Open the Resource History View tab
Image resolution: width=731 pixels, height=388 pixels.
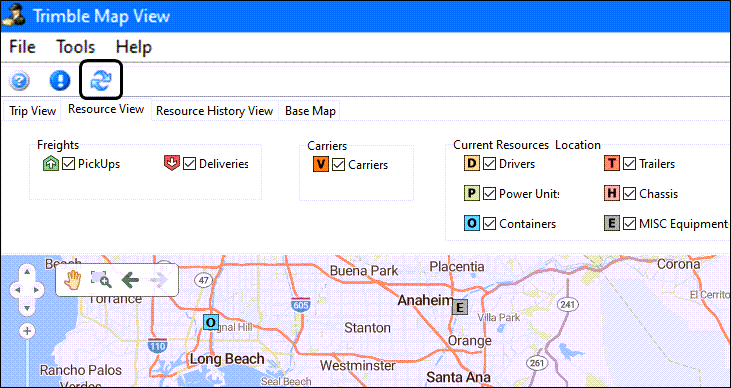coord(214,111)
